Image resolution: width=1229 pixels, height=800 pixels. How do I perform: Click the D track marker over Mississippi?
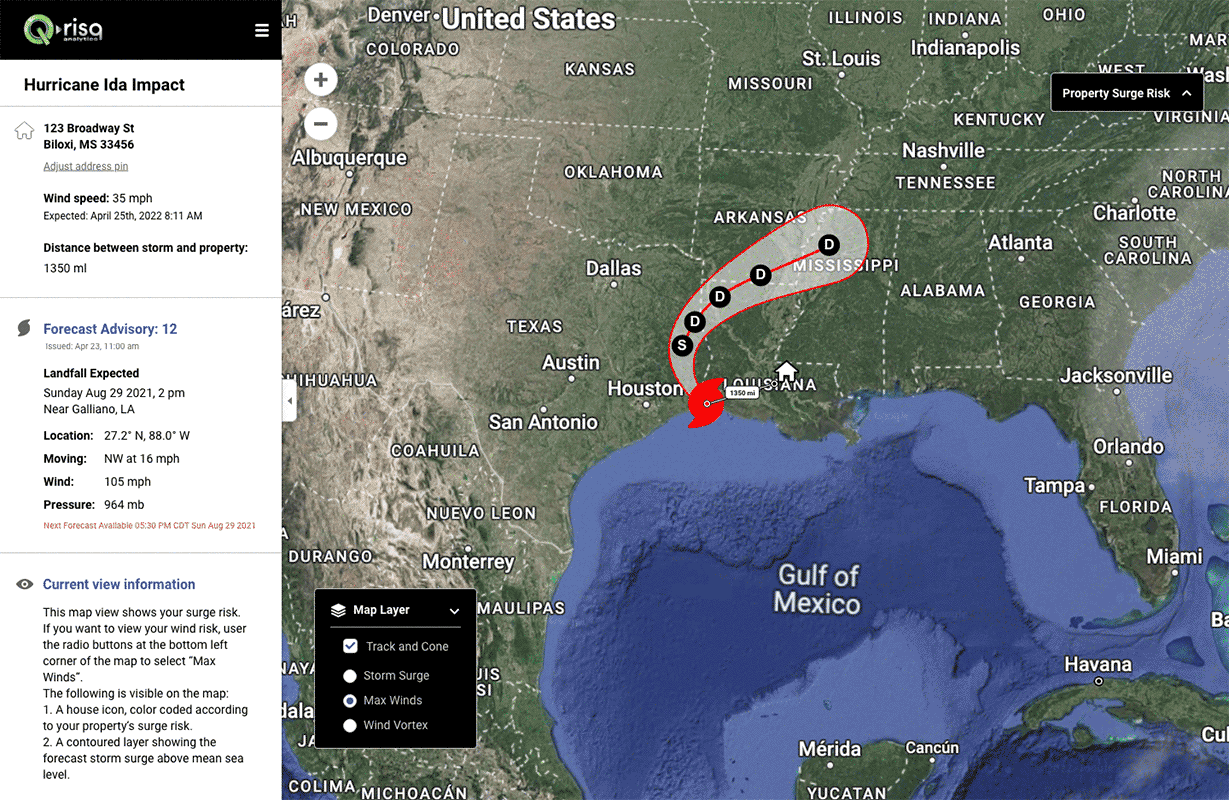point(828,245)
